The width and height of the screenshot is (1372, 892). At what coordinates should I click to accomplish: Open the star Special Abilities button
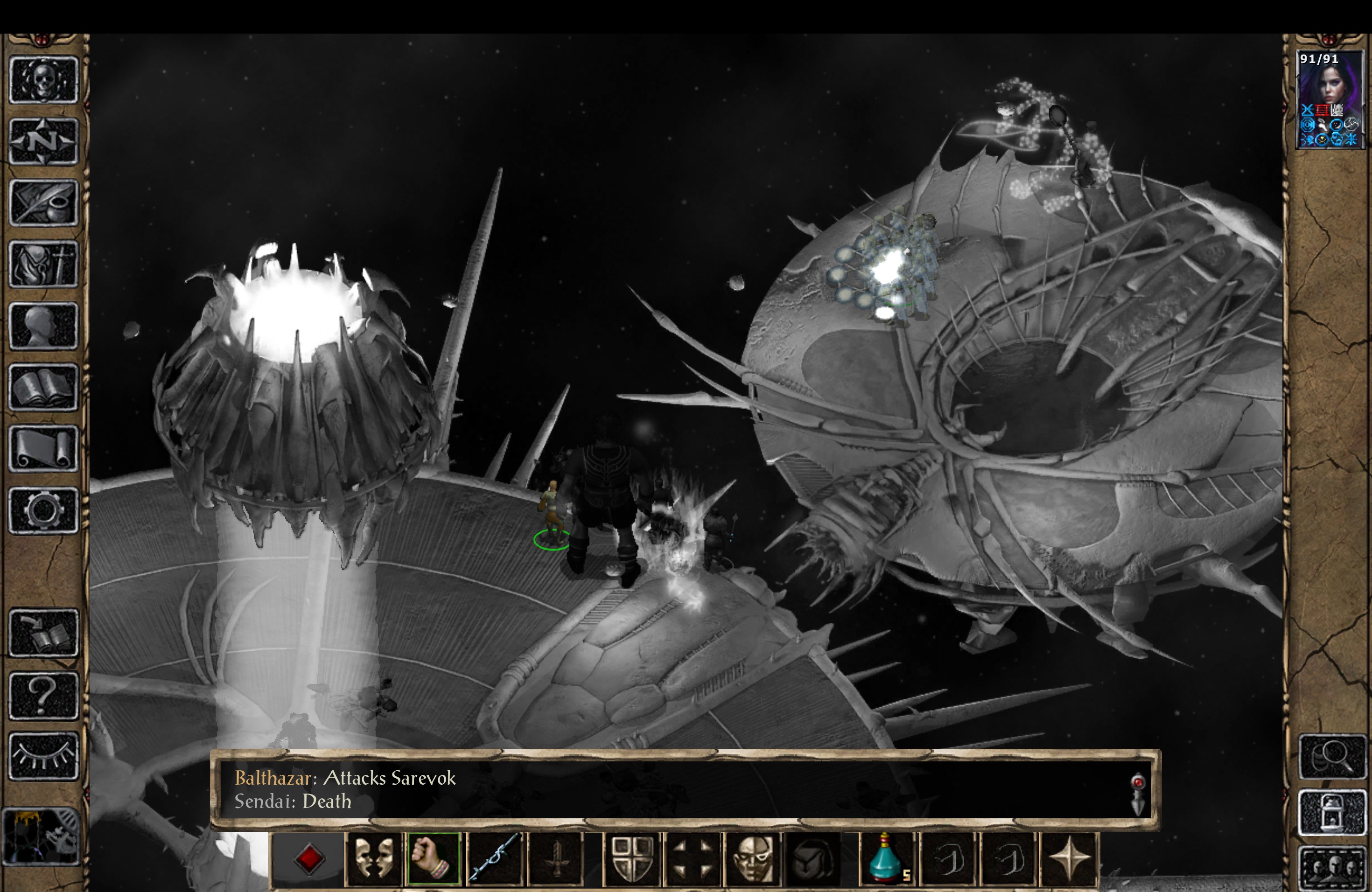1069,859
